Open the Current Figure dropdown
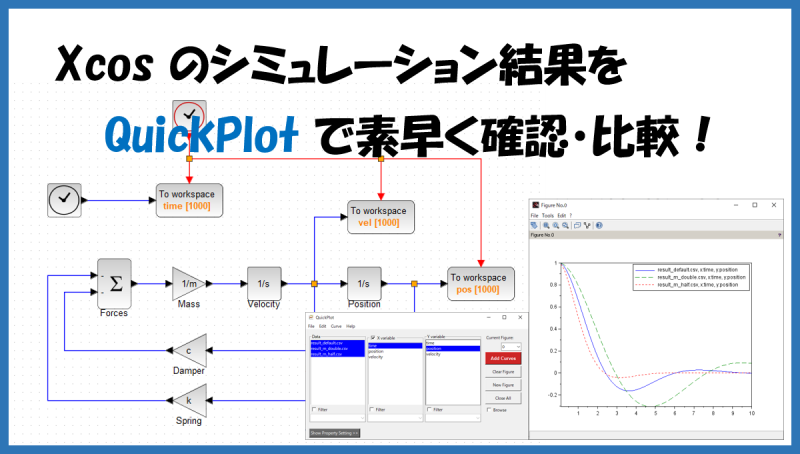Screen dimensions: 800x454 tap(511, 346)
